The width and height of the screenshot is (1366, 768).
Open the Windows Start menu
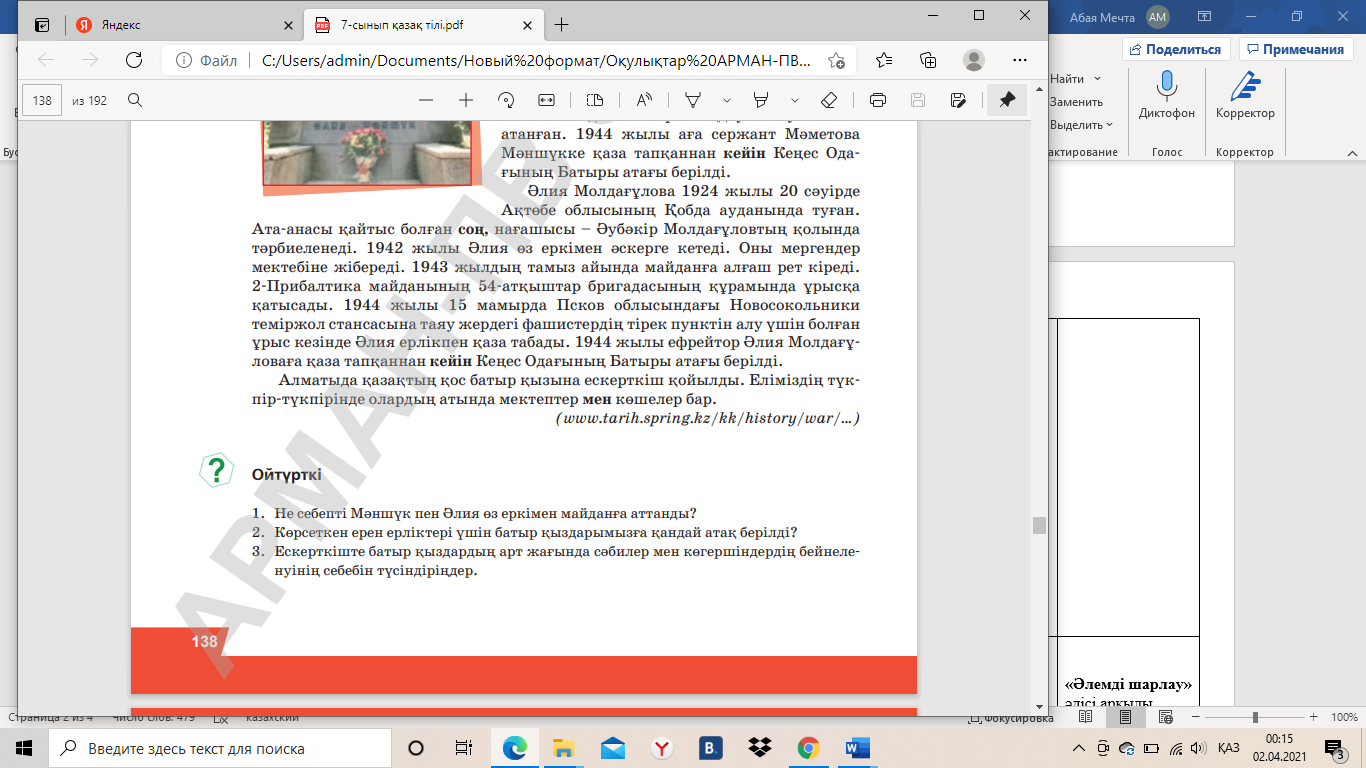pos(24,748)
